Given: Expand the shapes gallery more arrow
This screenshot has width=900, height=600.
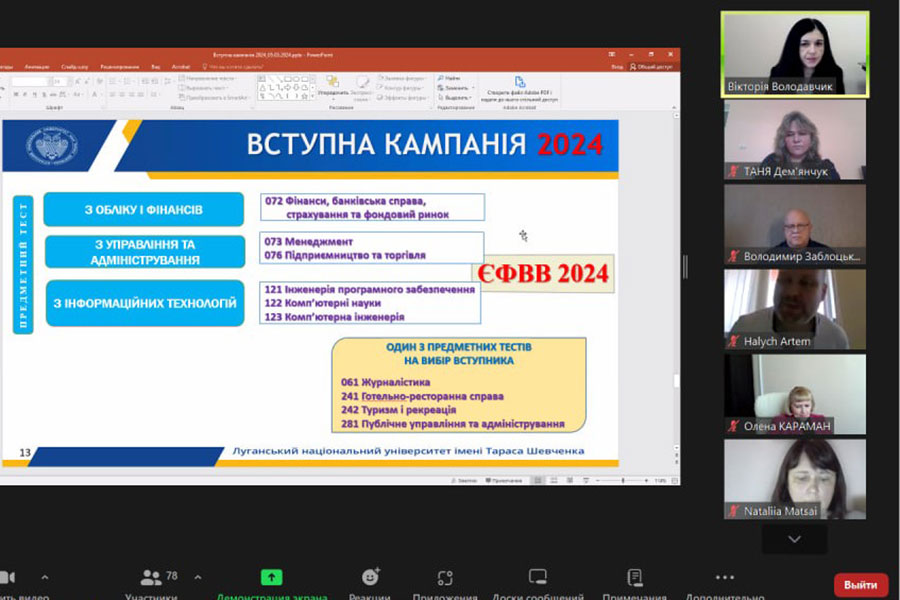Looking at the screenshot, I should [x=312, y=97].
